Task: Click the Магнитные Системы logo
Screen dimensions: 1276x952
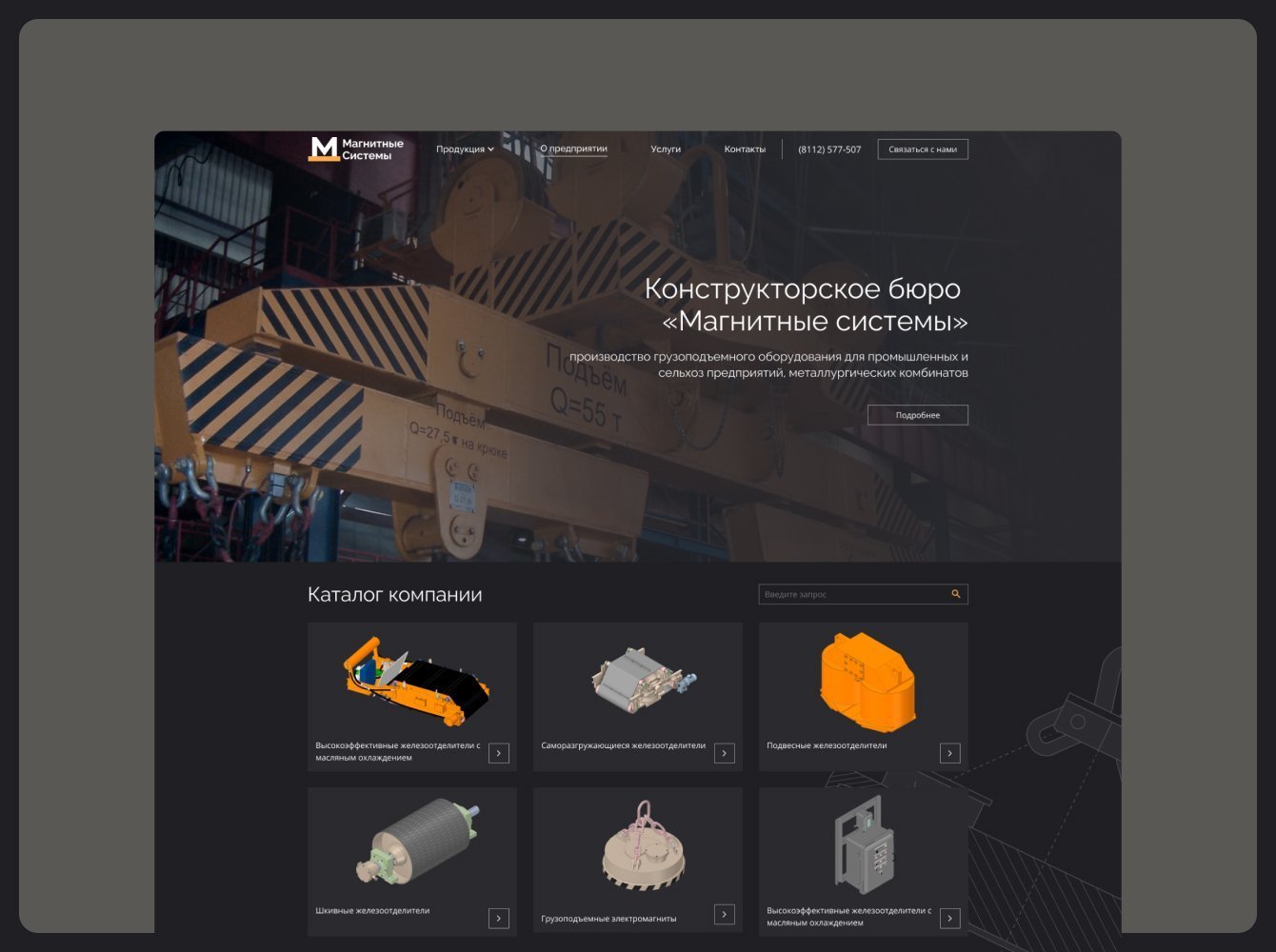Action: coord(355,149)
